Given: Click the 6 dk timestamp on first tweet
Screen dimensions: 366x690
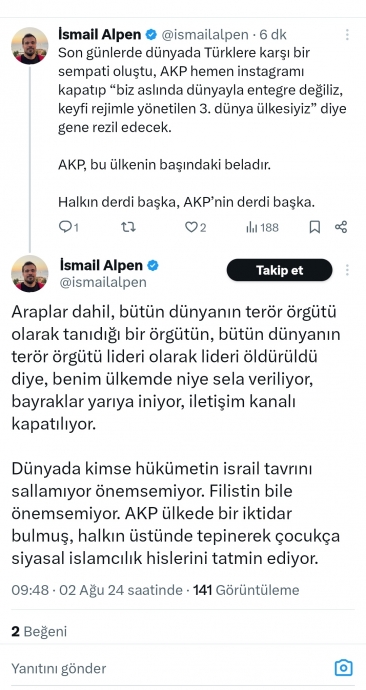Looking at the screenshot, I should click(273, 34).
